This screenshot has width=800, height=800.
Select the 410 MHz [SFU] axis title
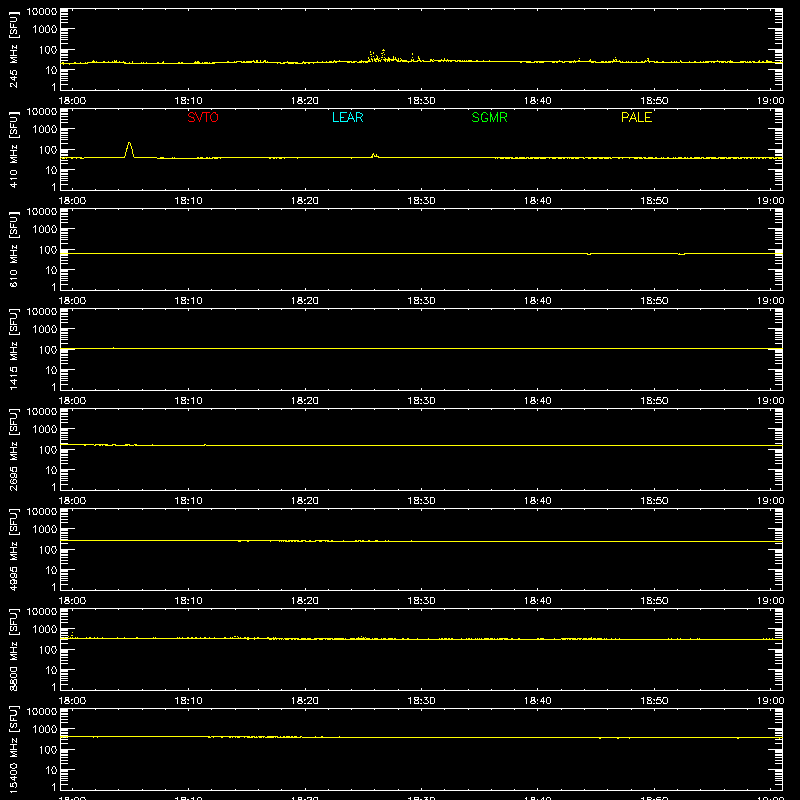tap(13, 150)
